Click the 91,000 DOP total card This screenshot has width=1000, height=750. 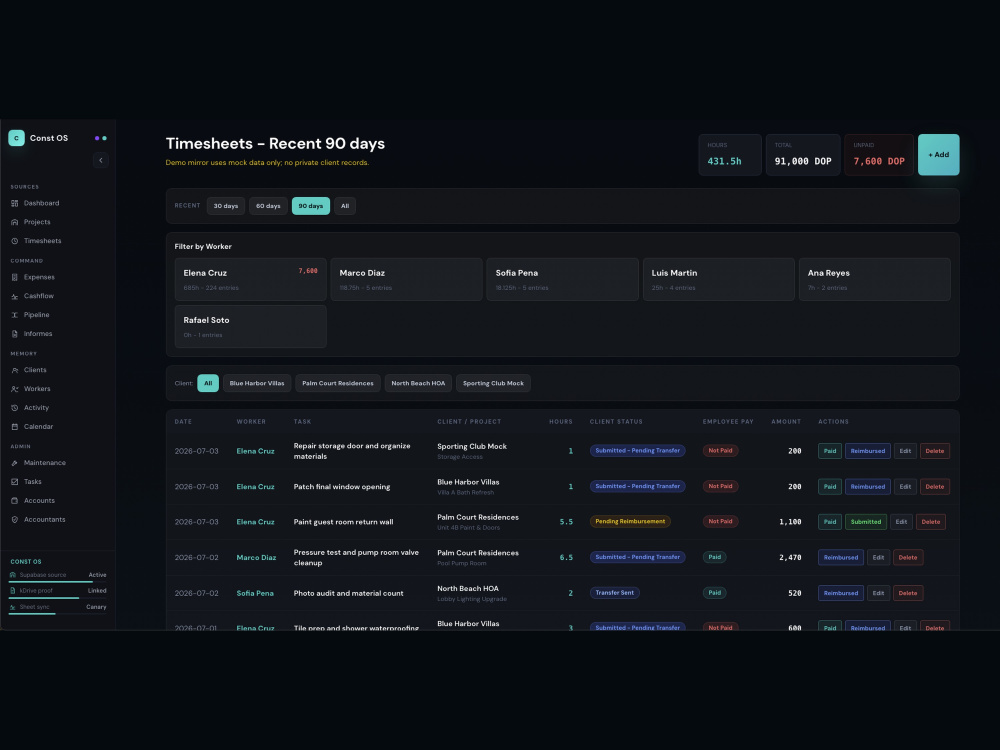(x=803, y=154)
